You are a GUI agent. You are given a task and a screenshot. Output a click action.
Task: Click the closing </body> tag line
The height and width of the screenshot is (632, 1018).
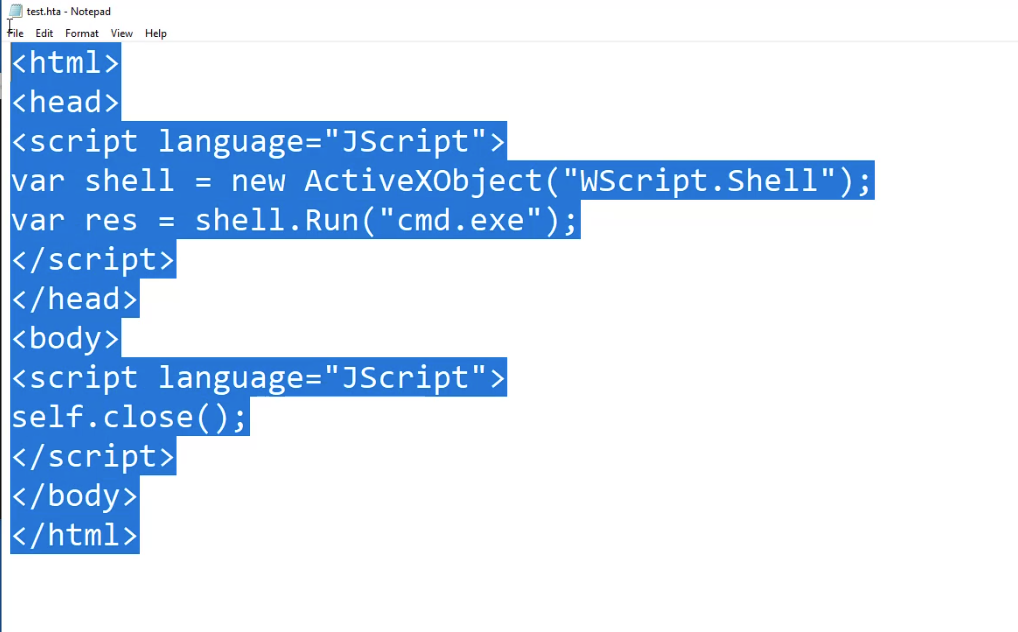pos(75,495)
